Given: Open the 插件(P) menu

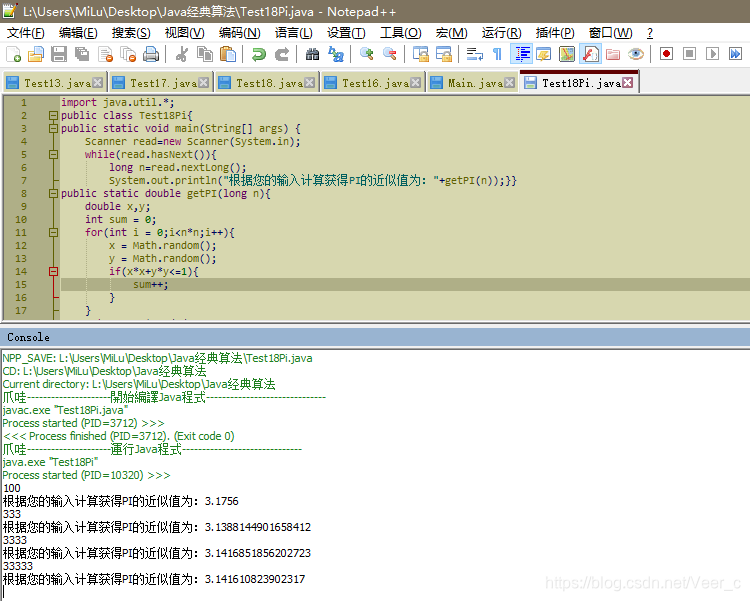Looking at the screenshot, I should [x=555, y=33].
